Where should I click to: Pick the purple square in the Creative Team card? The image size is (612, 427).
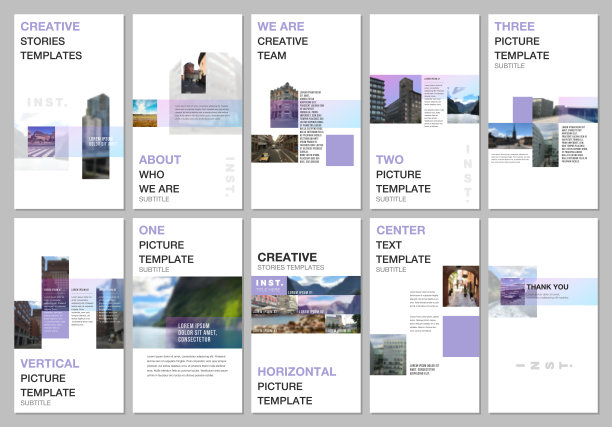pyautogui.click(x=341, y=150)
